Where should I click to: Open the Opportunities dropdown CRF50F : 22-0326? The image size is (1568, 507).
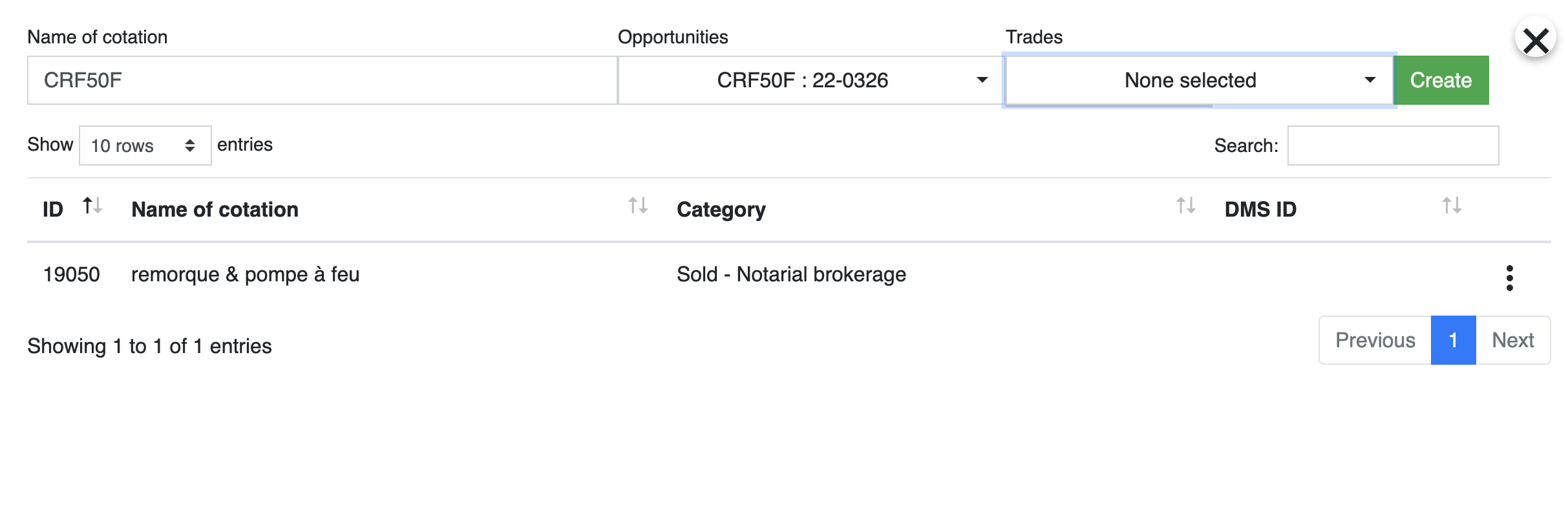(811, 80)
